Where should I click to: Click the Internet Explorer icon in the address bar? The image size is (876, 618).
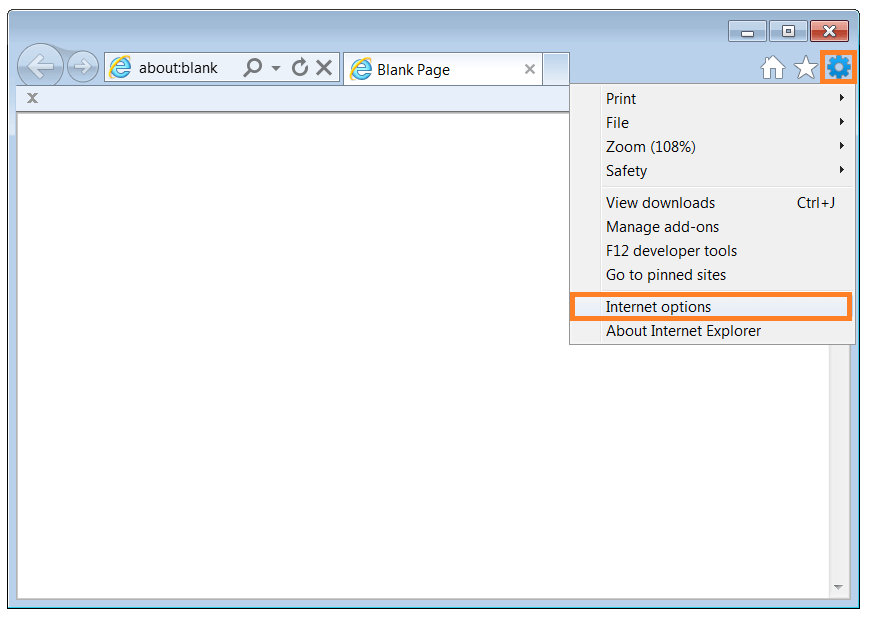tap(120, 67)
